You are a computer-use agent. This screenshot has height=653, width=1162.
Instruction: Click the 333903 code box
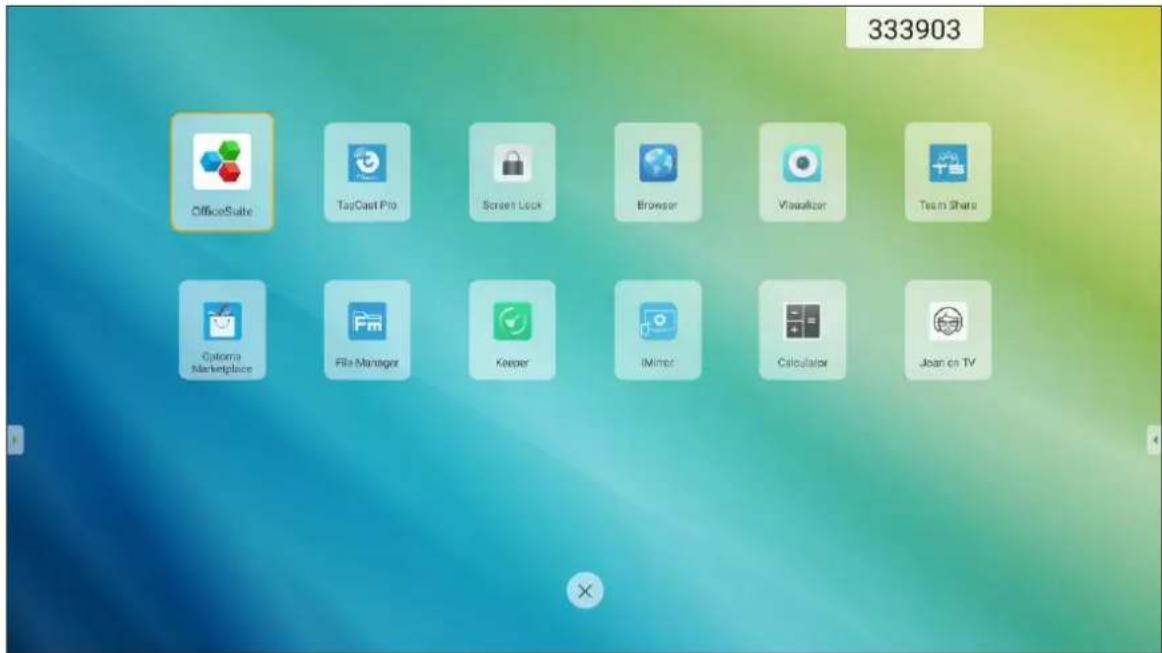[914, 29]
